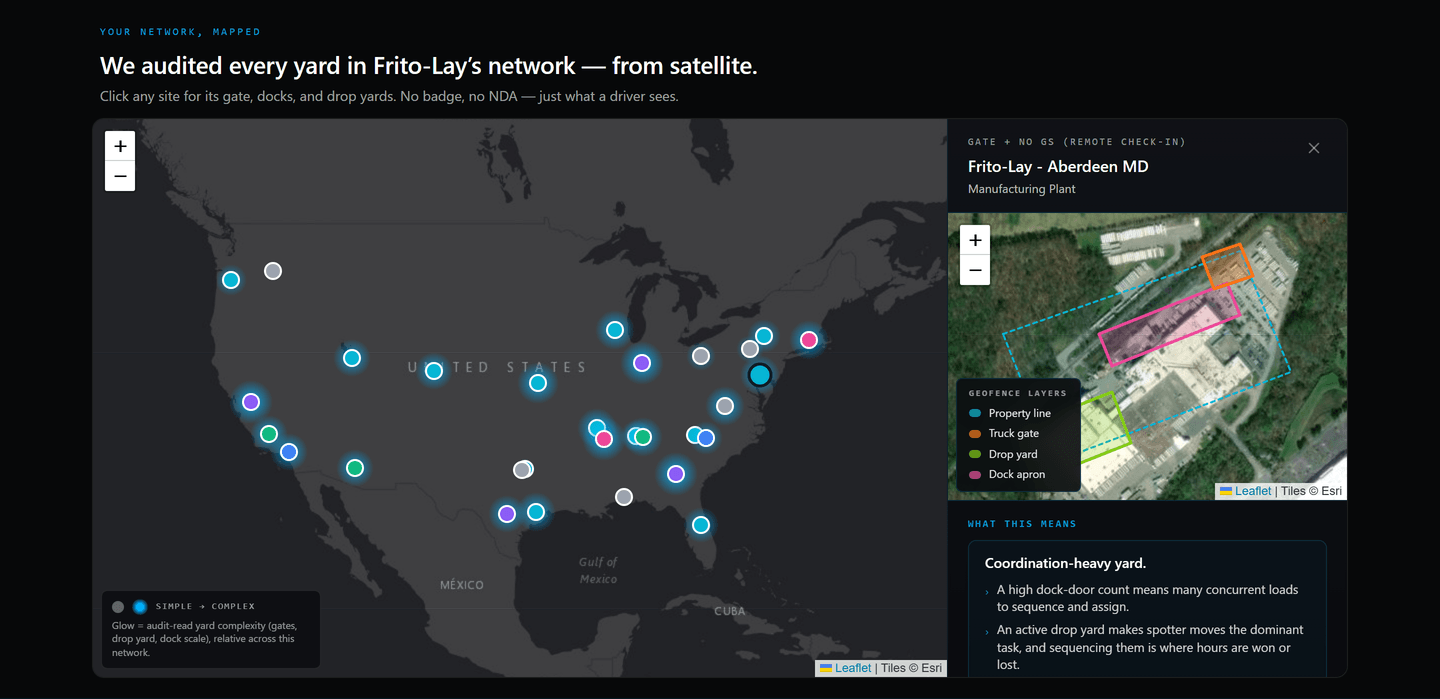Viewport: 1440px width, 699px height.
Task: Select the gray marker in Virginia
Action: tap(725, 406)
